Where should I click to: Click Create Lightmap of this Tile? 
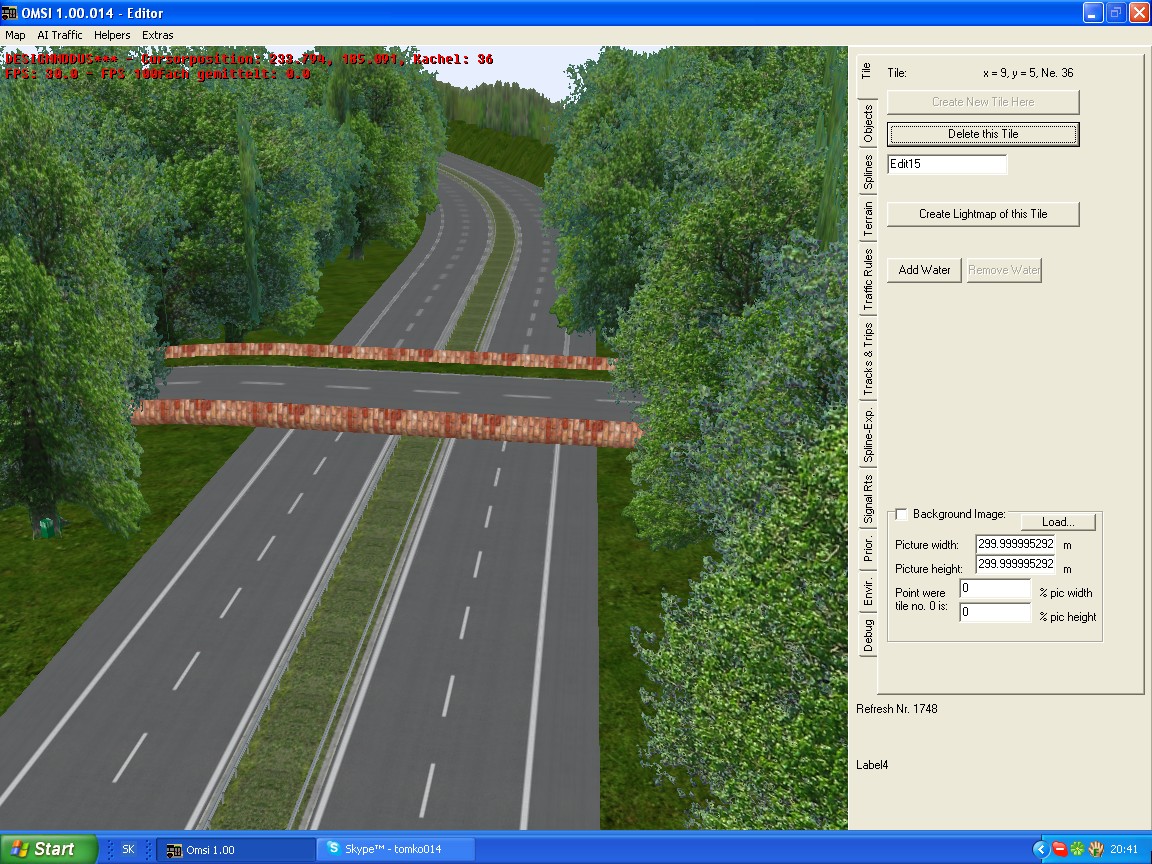[x=983, y=214]
